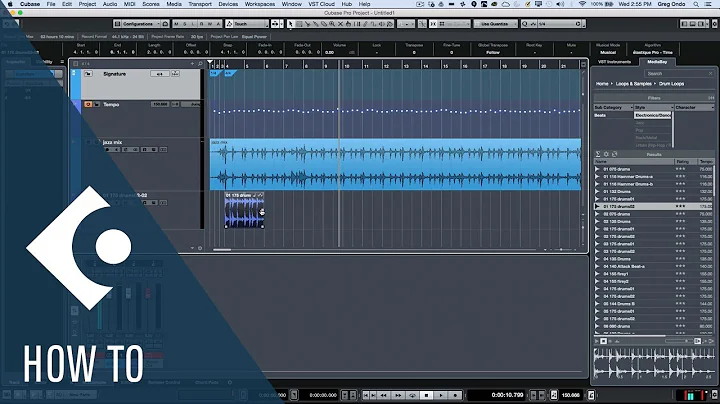
Task: Toggle the S solo-all state button
Action: (185, 23)
